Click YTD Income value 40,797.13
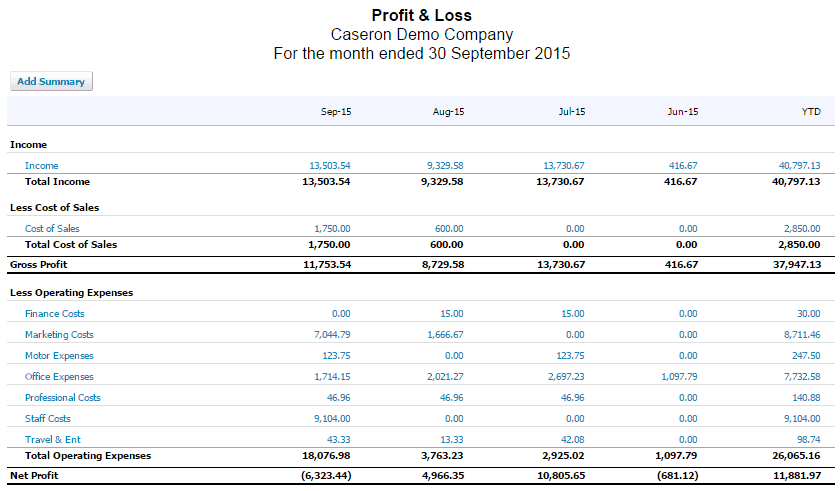 799,165
